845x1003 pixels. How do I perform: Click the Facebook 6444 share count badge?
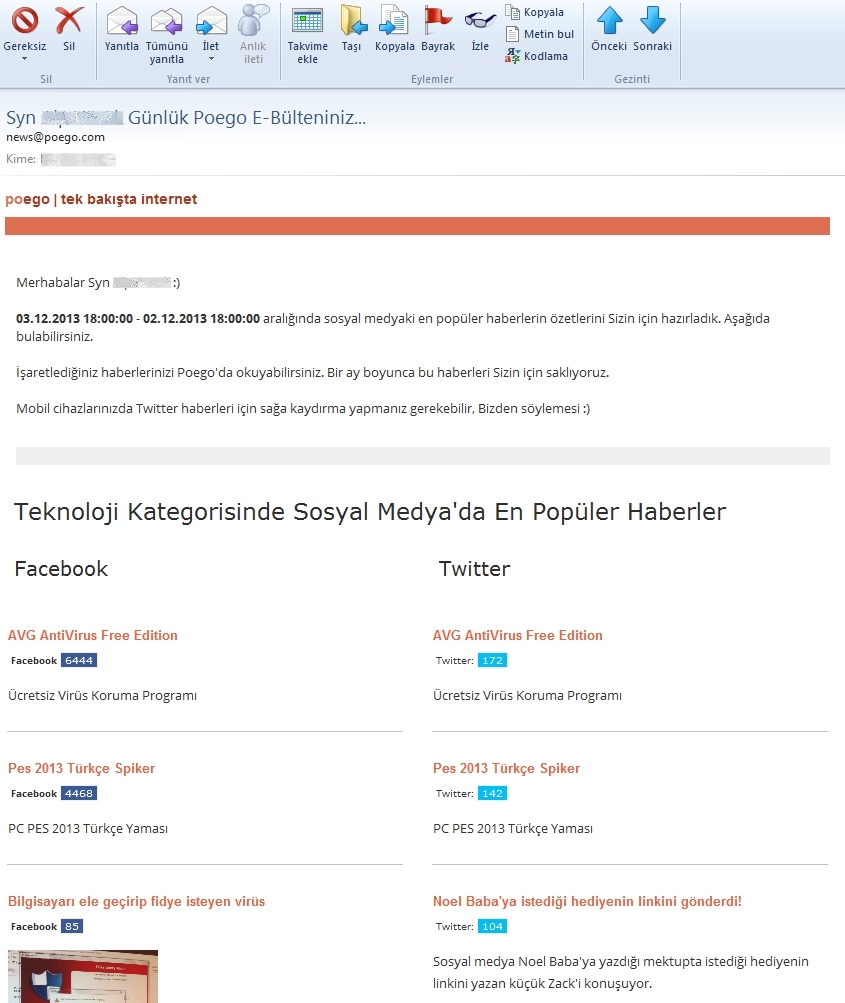click(x=78, y=660)
